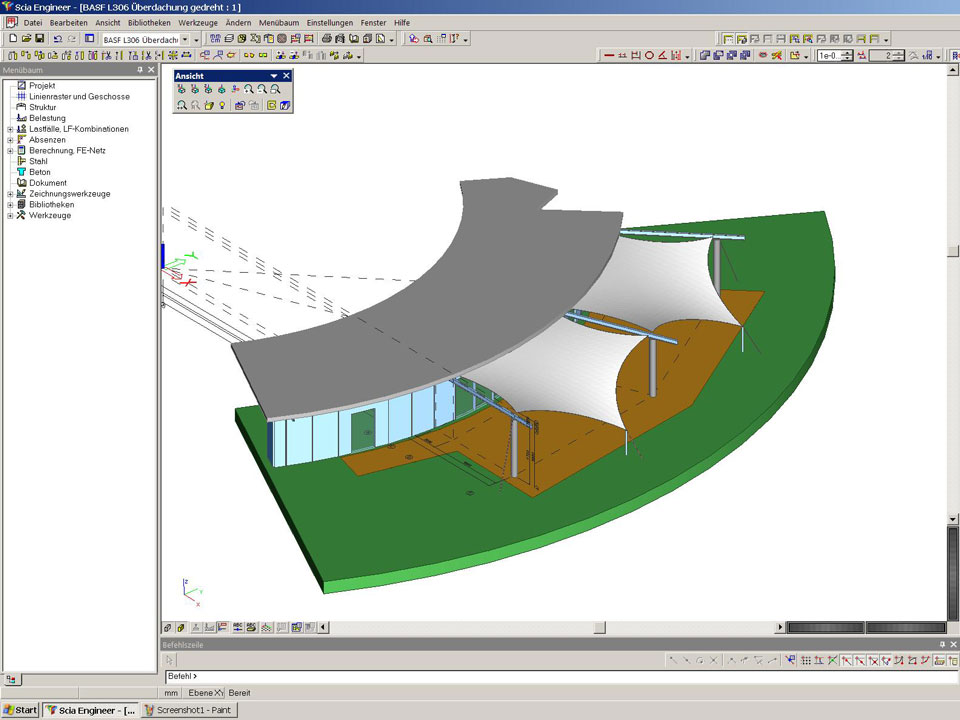
Task: Click the lightbulb icon in Ansicht panel
Action: (x=222, y=105)
